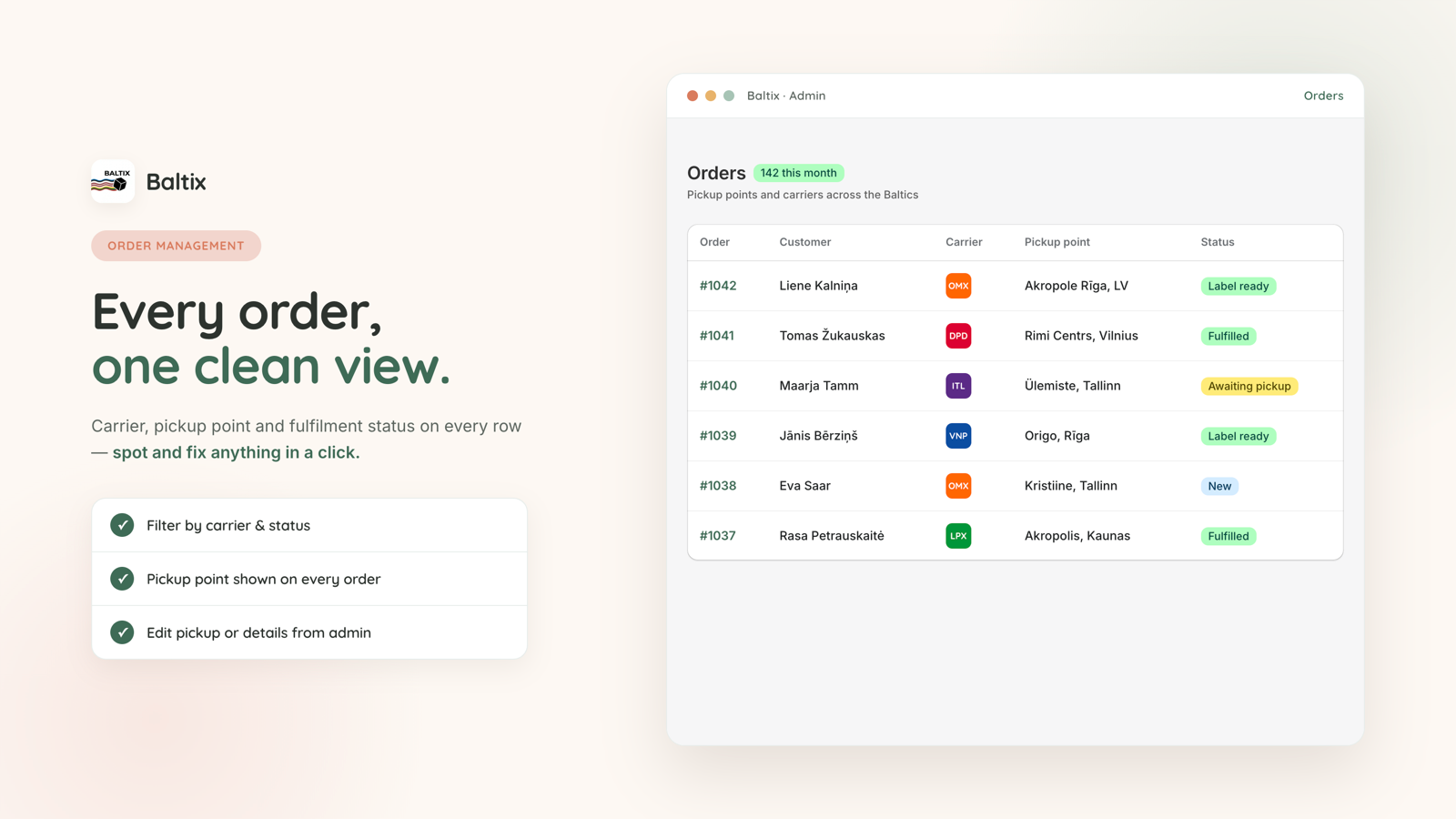
Task: Click the Filter by carrier & status text
Action: 228,525
